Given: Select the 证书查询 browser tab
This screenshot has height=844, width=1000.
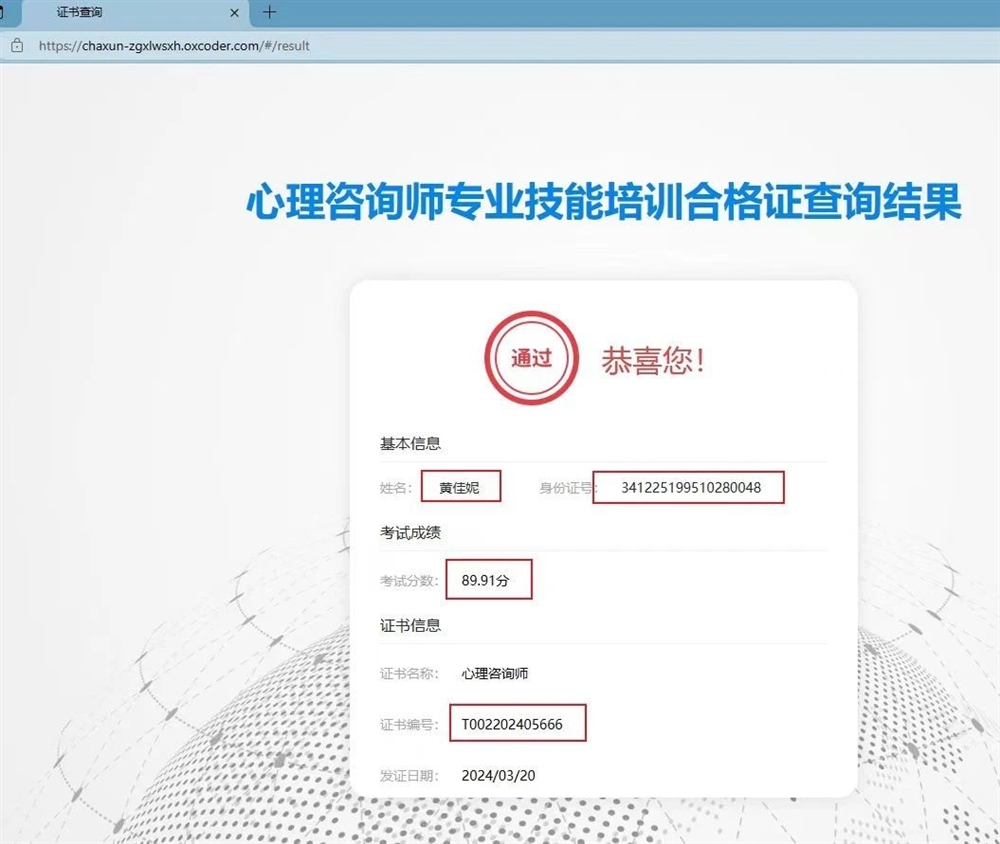Looking at the screenshot, I should (134, 13).
